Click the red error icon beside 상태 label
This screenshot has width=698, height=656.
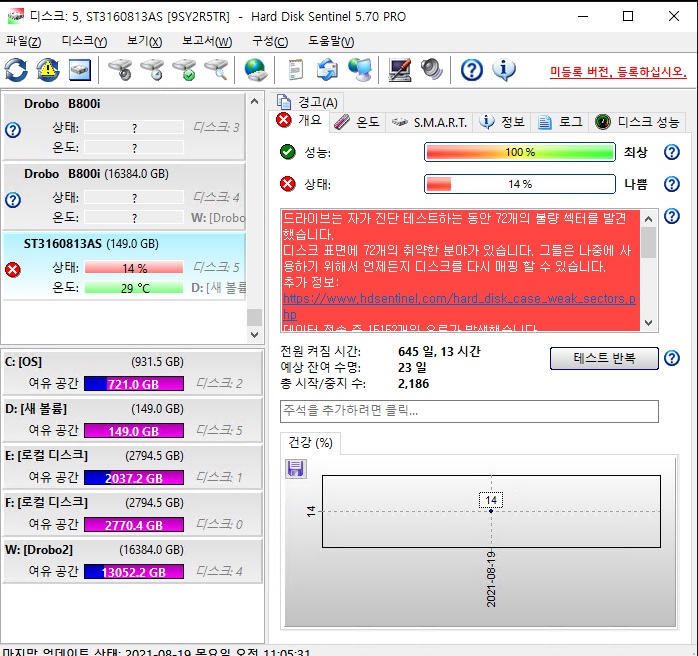288,183
